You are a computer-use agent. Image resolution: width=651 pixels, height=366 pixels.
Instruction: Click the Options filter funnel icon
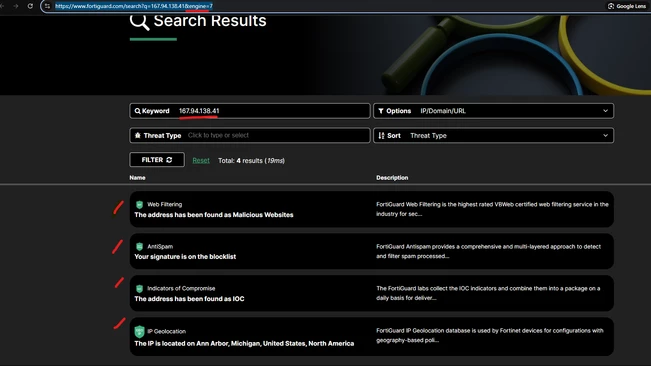pos(381,111)
